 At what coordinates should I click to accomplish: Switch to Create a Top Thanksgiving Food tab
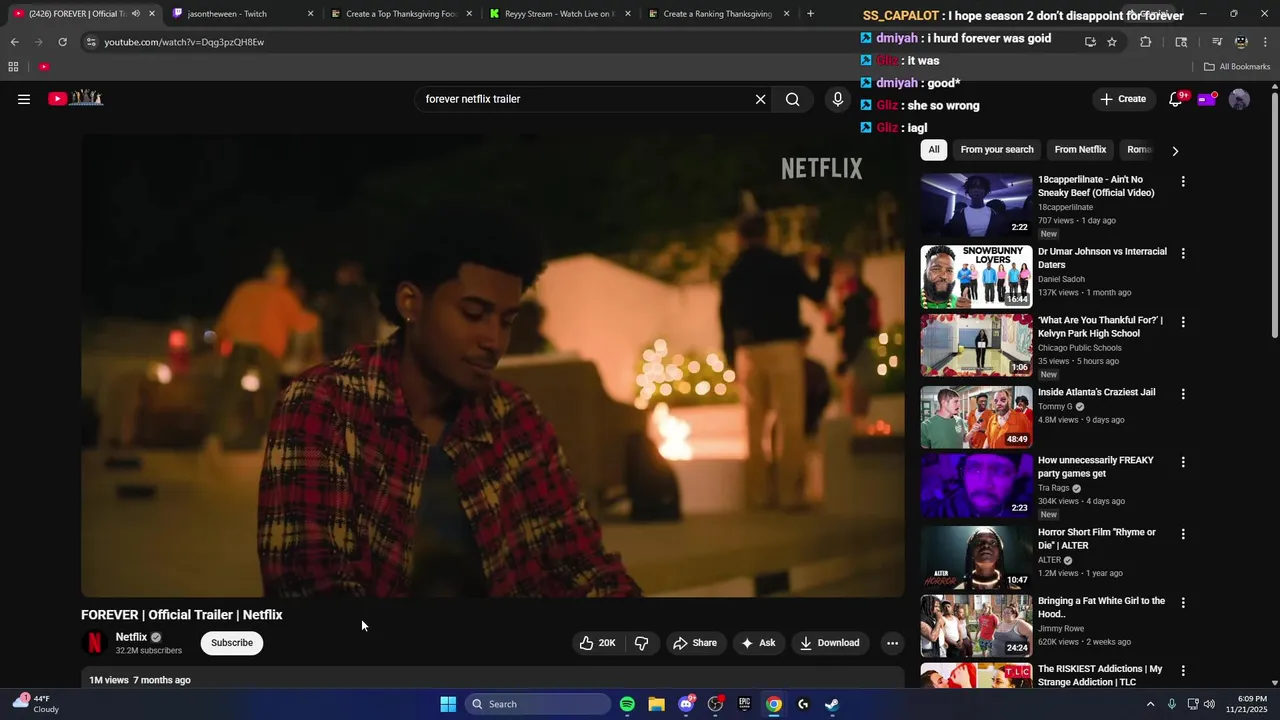click(x=400, y=14)
